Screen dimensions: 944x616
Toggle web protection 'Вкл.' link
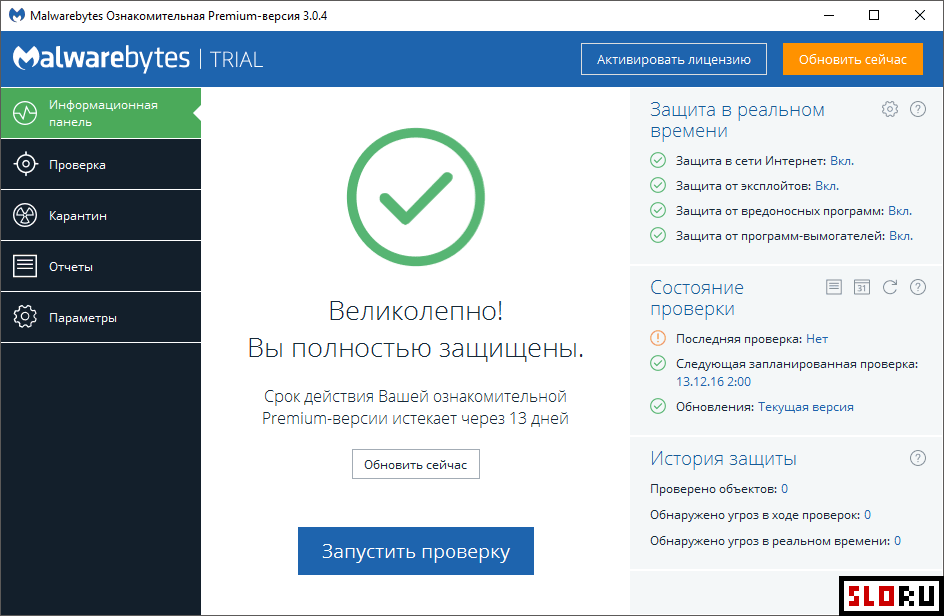842,161
